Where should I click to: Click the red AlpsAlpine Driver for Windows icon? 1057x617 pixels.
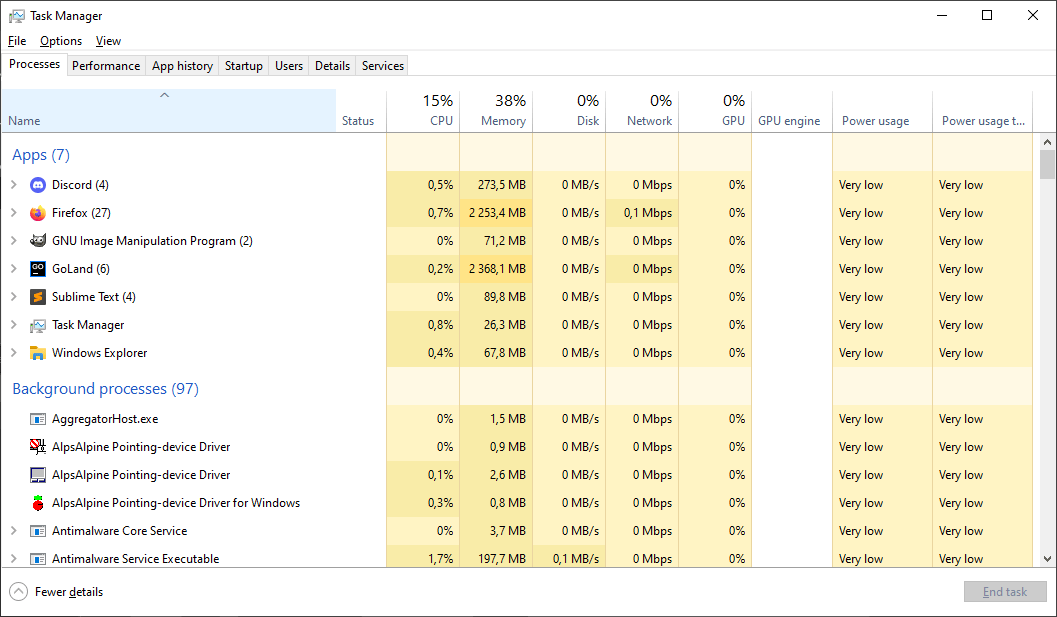[38, 503]
